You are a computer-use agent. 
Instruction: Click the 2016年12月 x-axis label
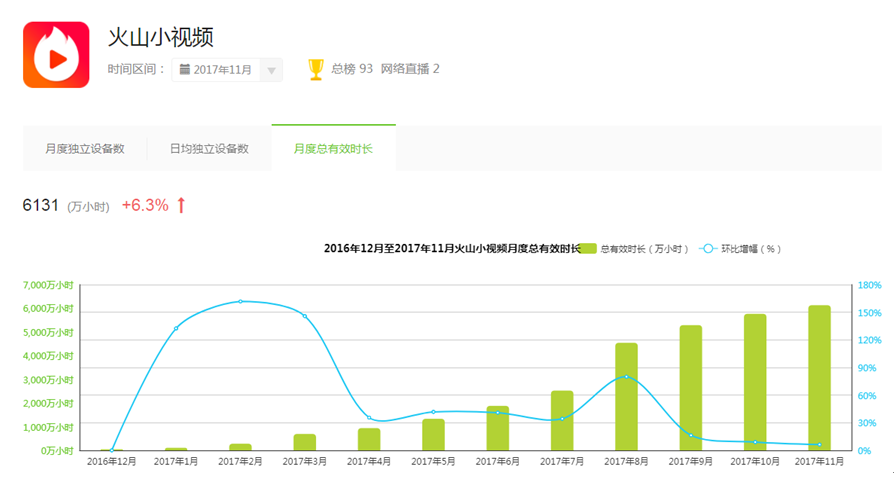[112, 461]
